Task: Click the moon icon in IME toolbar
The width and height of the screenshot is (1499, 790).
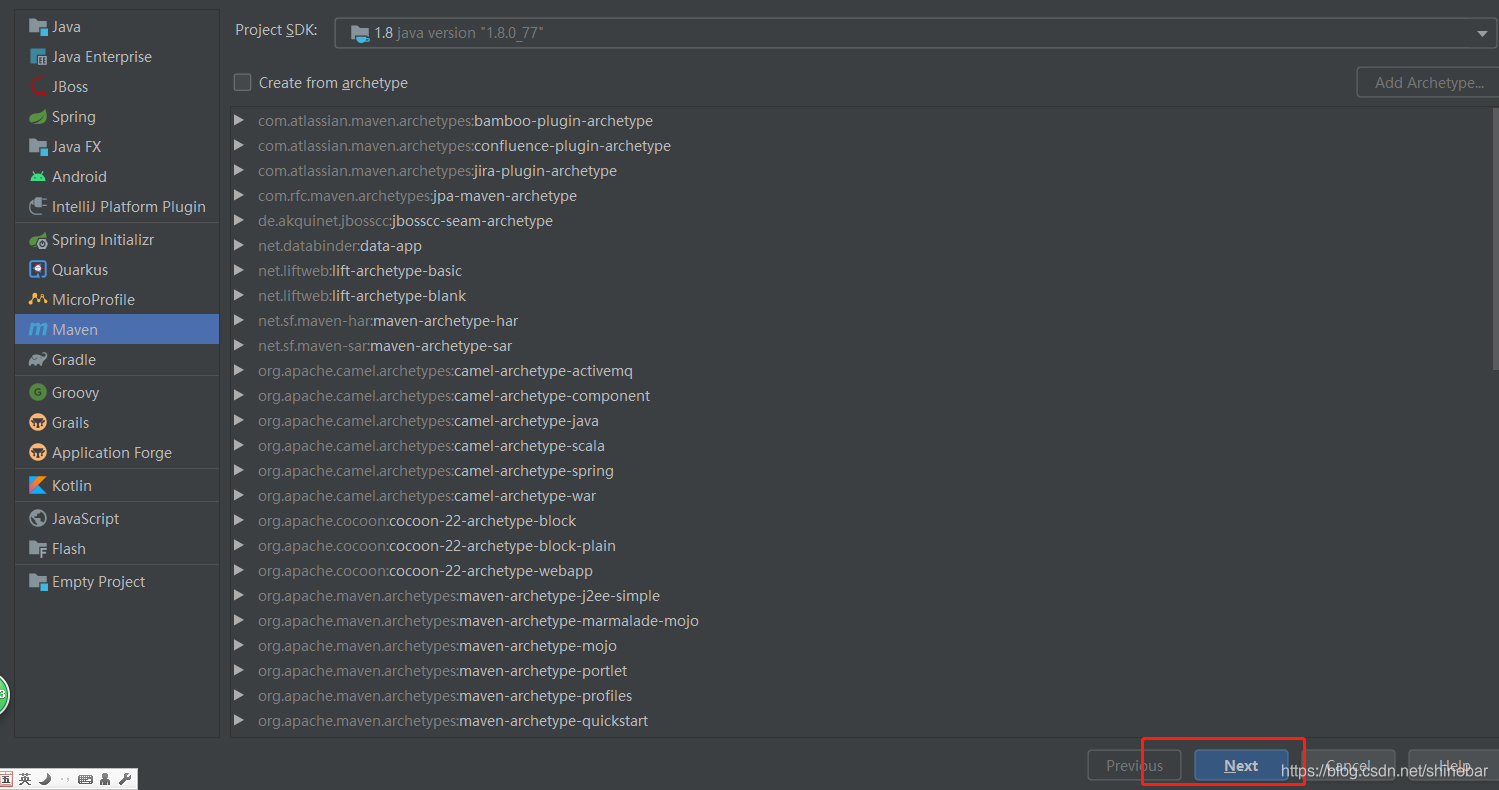Action: coord(45,779)
